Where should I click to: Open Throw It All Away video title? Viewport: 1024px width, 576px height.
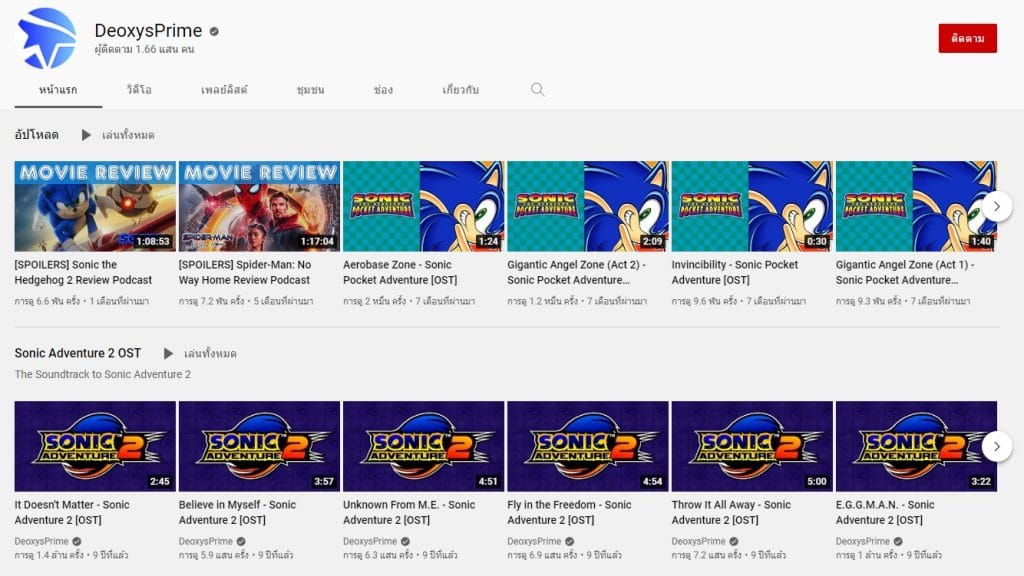731,513
